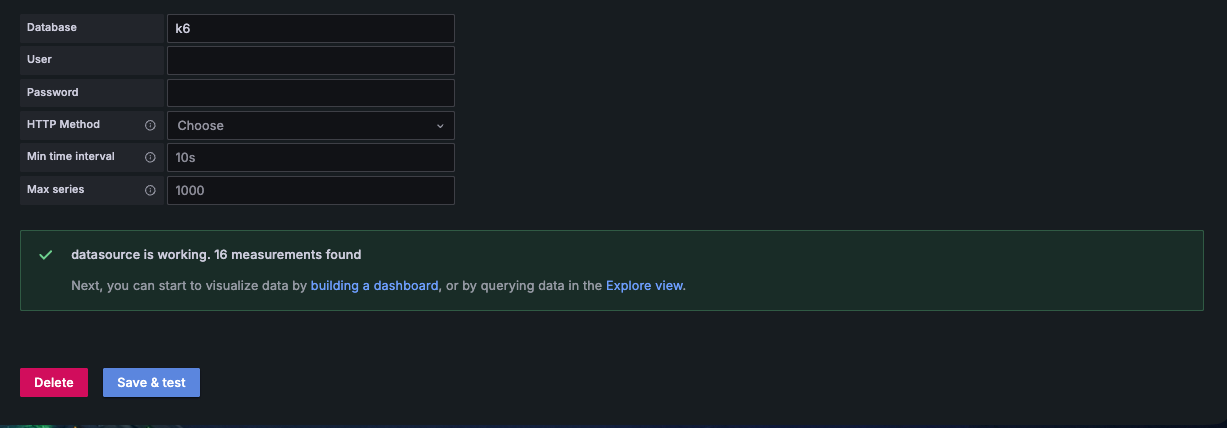Click the info icon beside HTTP Method
1227x428 pixels.
click(150, 125)
